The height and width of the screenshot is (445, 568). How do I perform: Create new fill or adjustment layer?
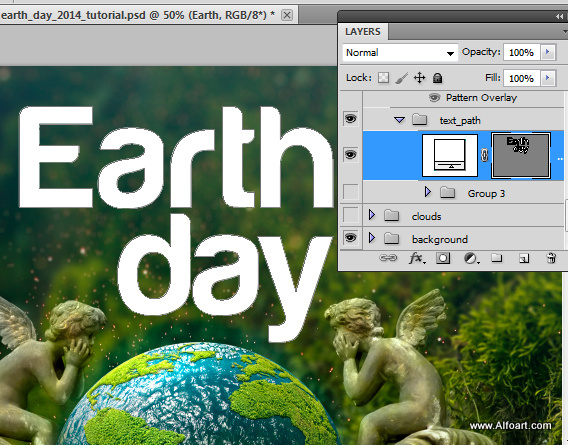(471, 258)
